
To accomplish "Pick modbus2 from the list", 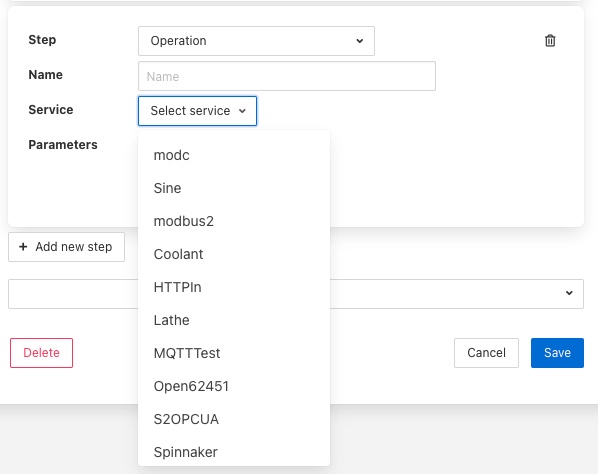I will coord(233,221).
